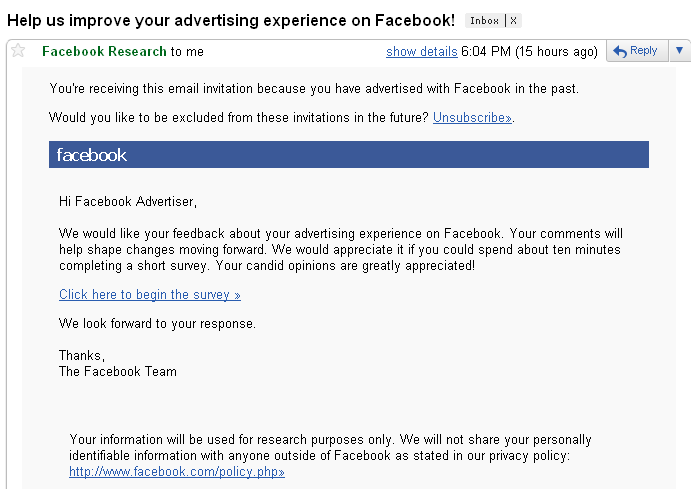The width and height of the screenshot is (691, 489).
Task: Open the facebook.com/policy.php link
Action: point(177,472)
